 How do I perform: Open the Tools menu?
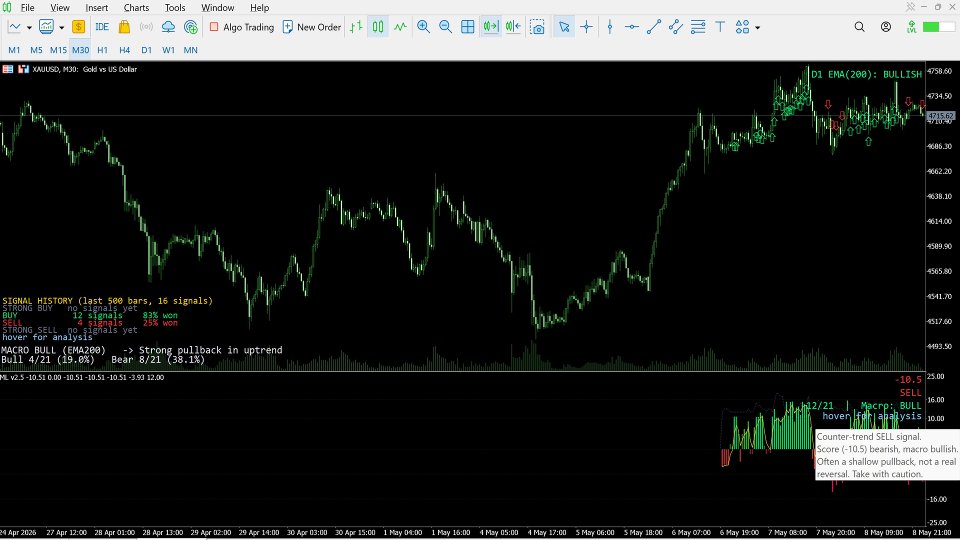(x=175, y=8)
